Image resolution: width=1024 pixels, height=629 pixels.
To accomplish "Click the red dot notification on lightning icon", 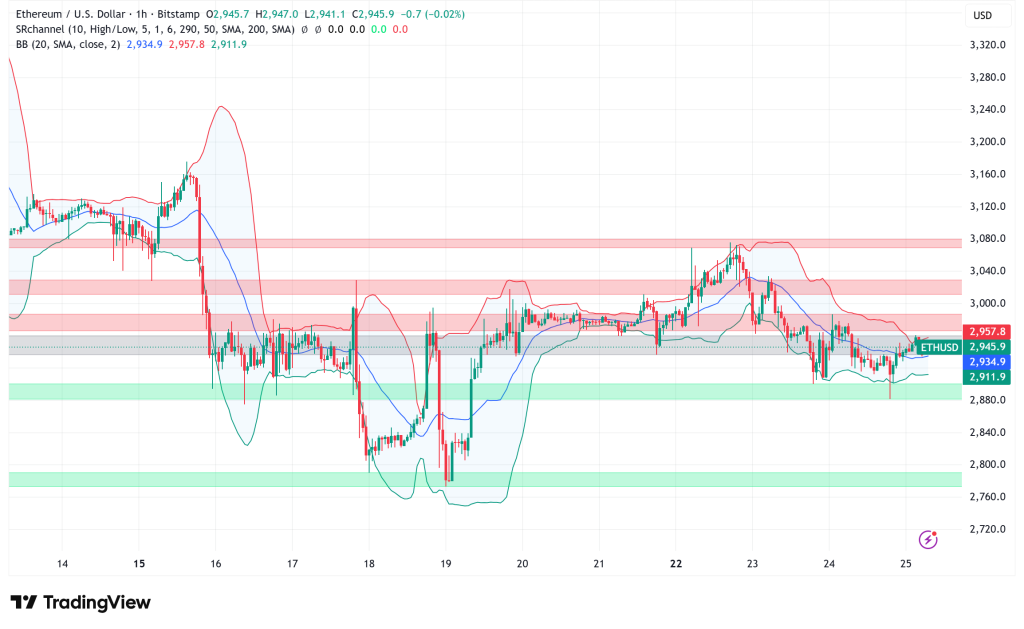I will point(935,533).
